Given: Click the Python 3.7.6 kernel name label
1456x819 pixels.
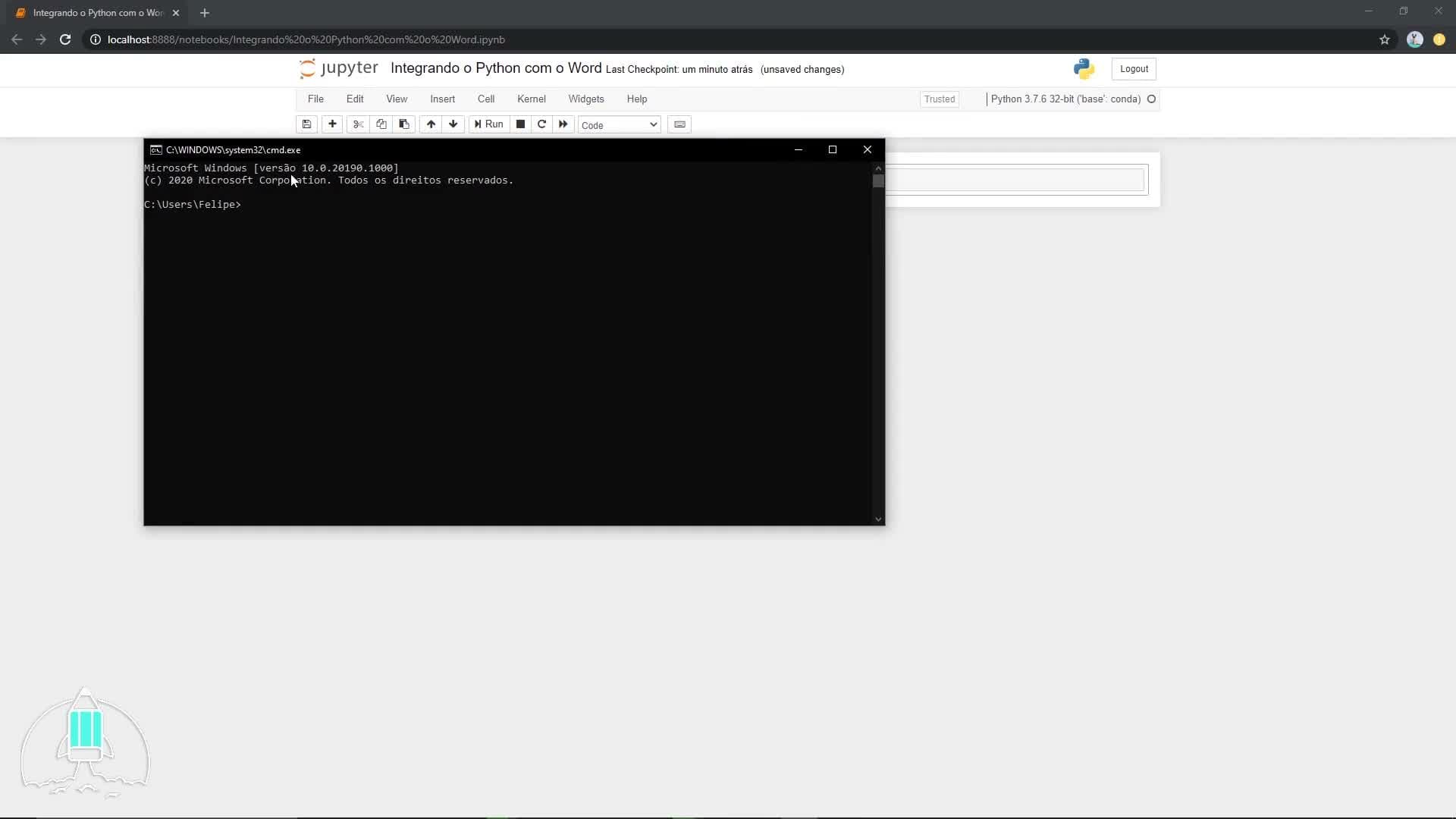Looking at the screenshot, I should (1065, 99).
